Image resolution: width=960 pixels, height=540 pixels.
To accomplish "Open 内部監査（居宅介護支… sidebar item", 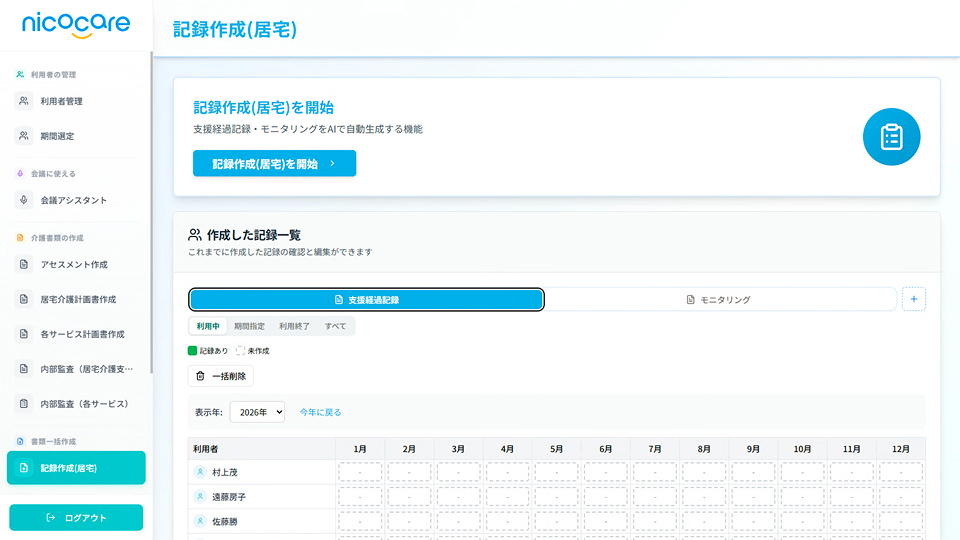I will (76, 369).
